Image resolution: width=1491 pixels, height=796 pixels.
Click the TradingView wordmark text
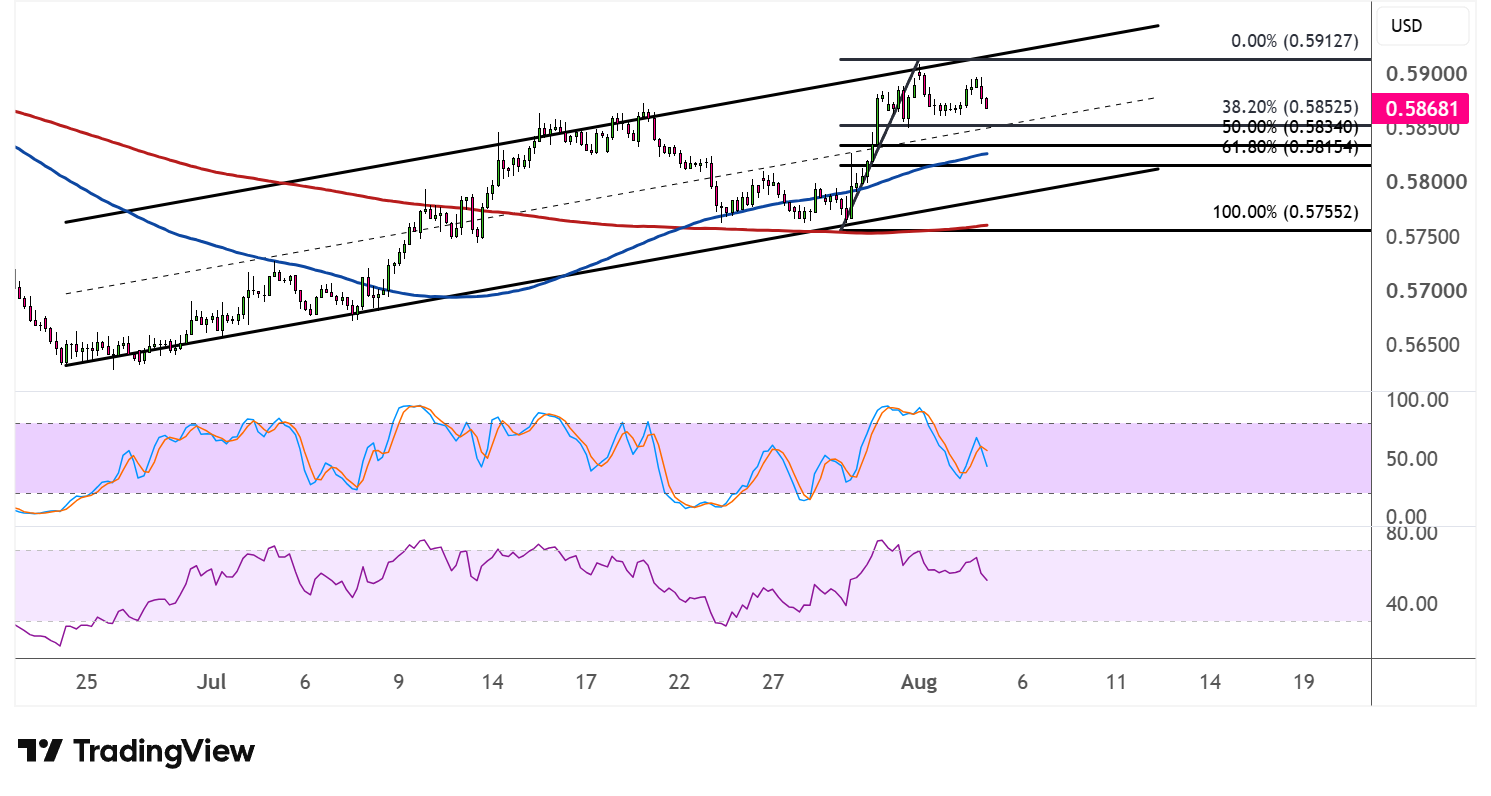[165, 751]
